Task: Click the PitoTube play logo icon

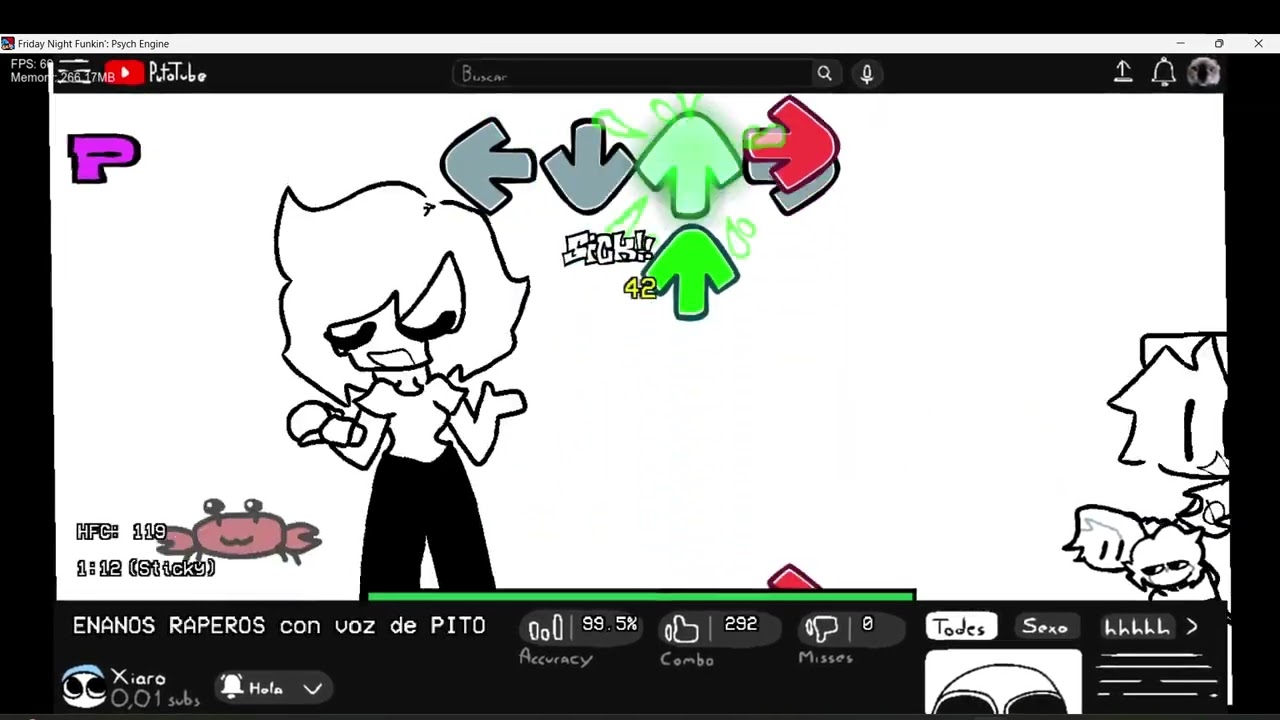Action: pos(124,73)
